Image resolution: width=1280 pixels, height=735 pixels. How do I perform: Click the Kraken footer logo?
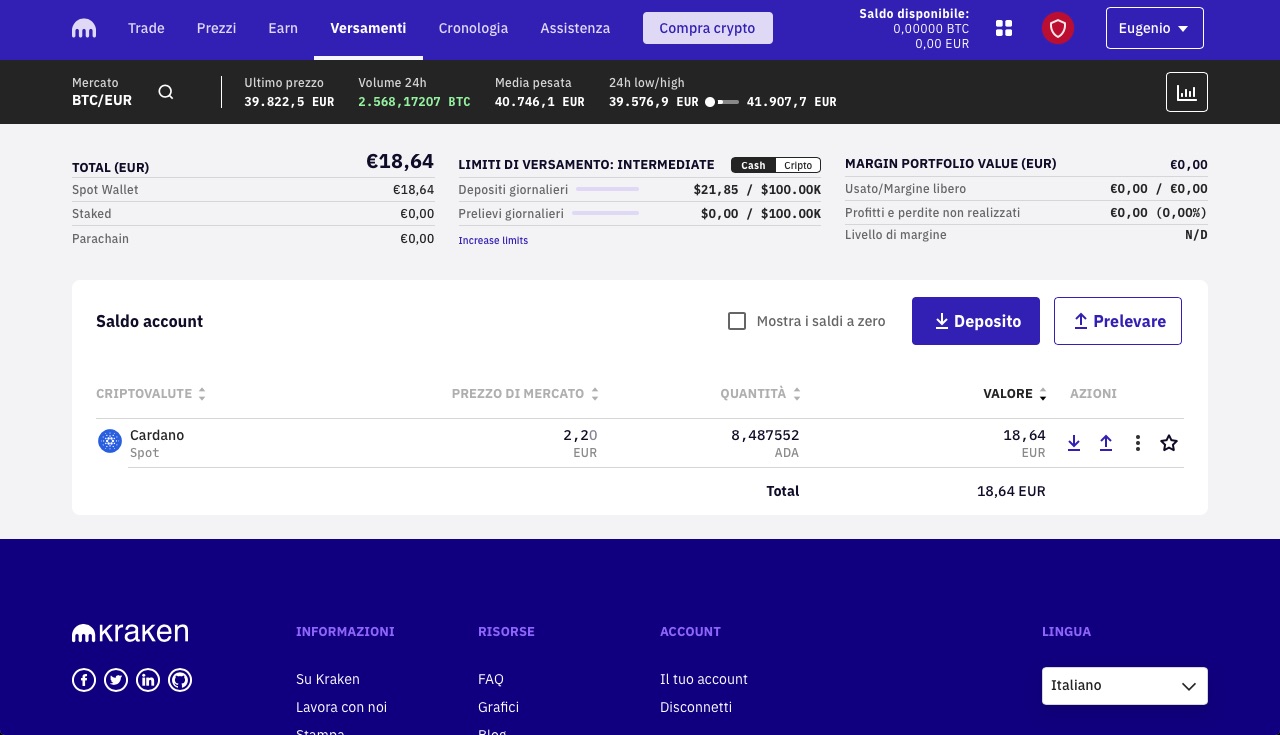[130, 632]
